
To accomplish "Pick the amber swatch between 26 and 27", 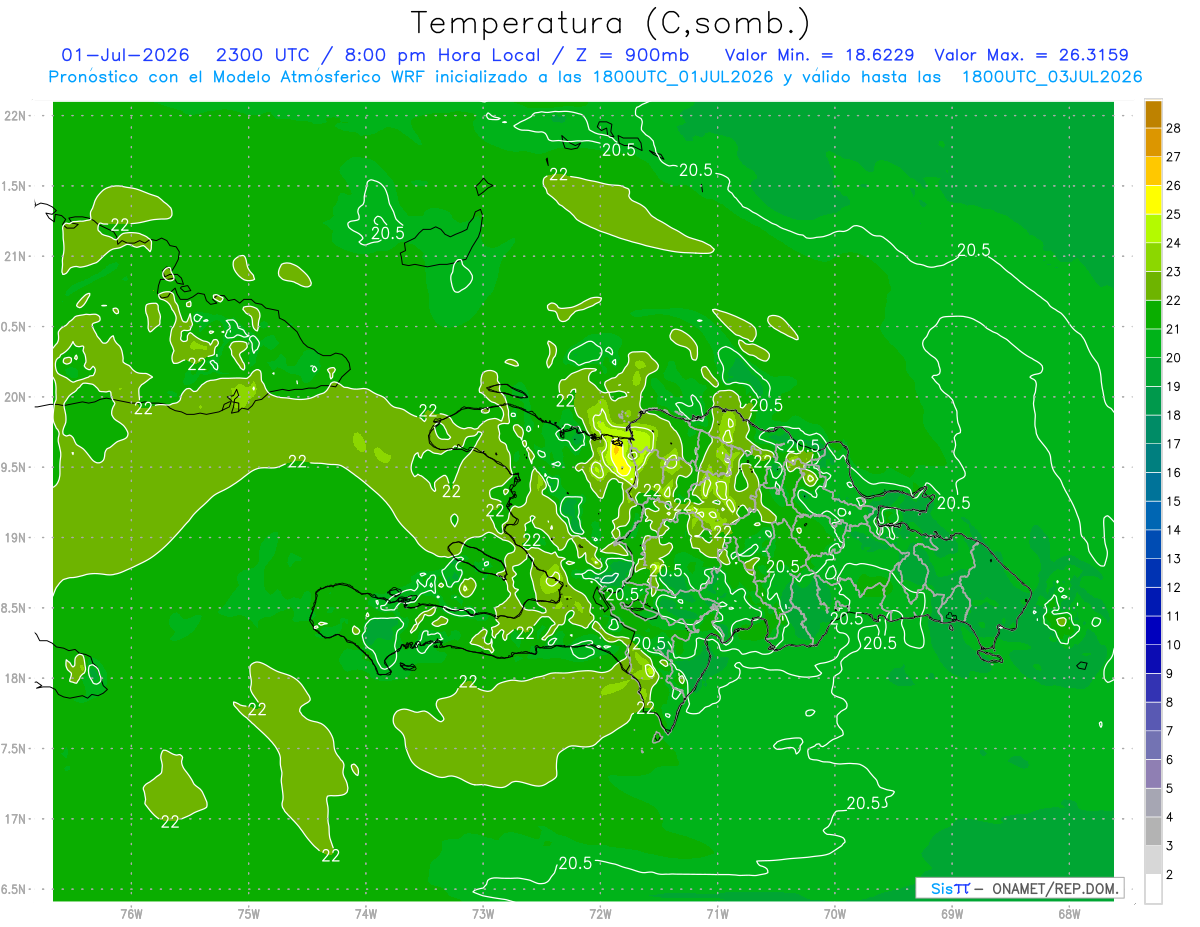I will click(x=1153, y=171).
